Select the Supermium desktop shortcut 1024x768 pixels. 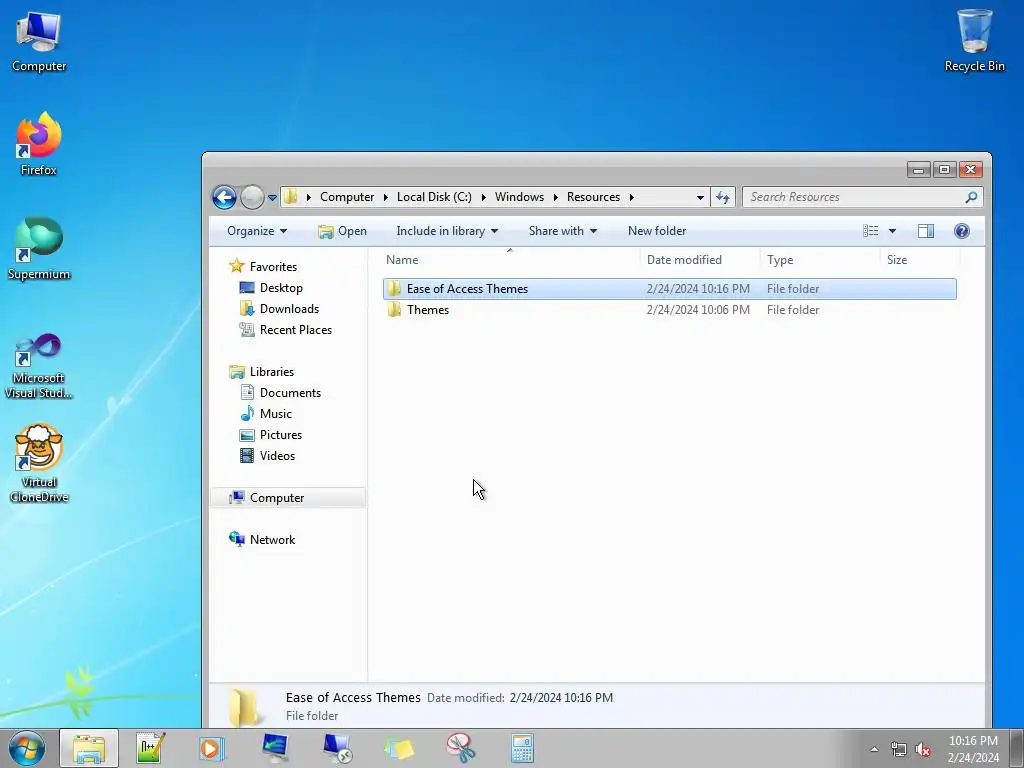[39, 248]
